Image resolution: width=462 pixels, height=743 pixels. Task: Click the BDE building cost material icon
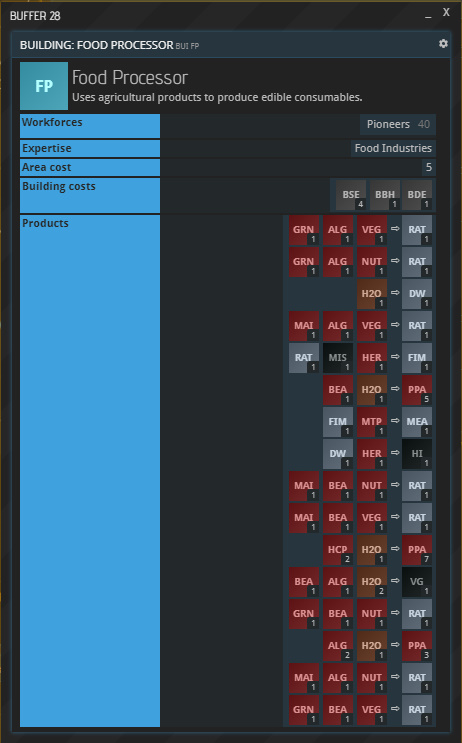click(417, 195)
